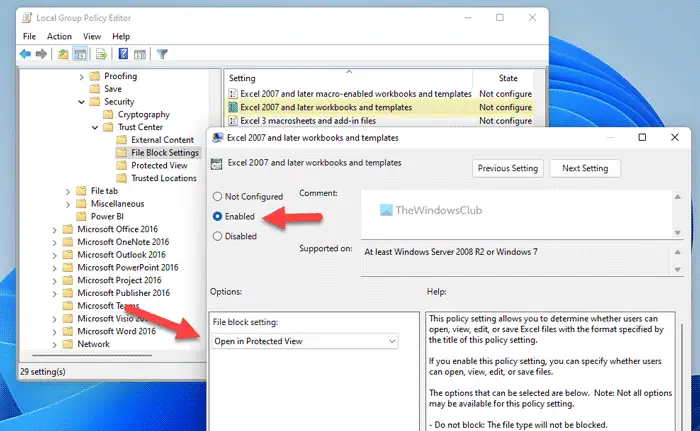Select the Not Configured radio button

217,197
